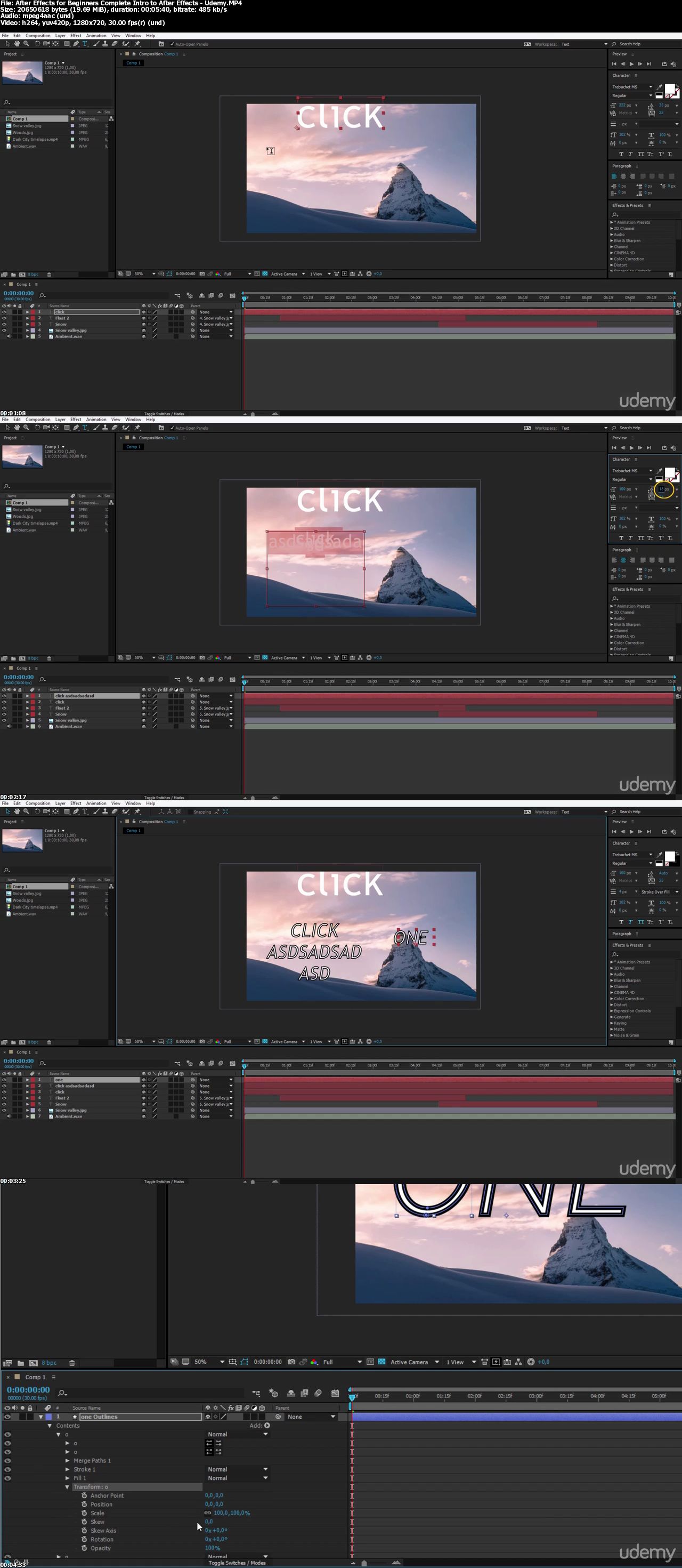Click constrain proportions link icon beside Scale value
Viewport: 682px width, 1568px height.
coord(207,1513)
